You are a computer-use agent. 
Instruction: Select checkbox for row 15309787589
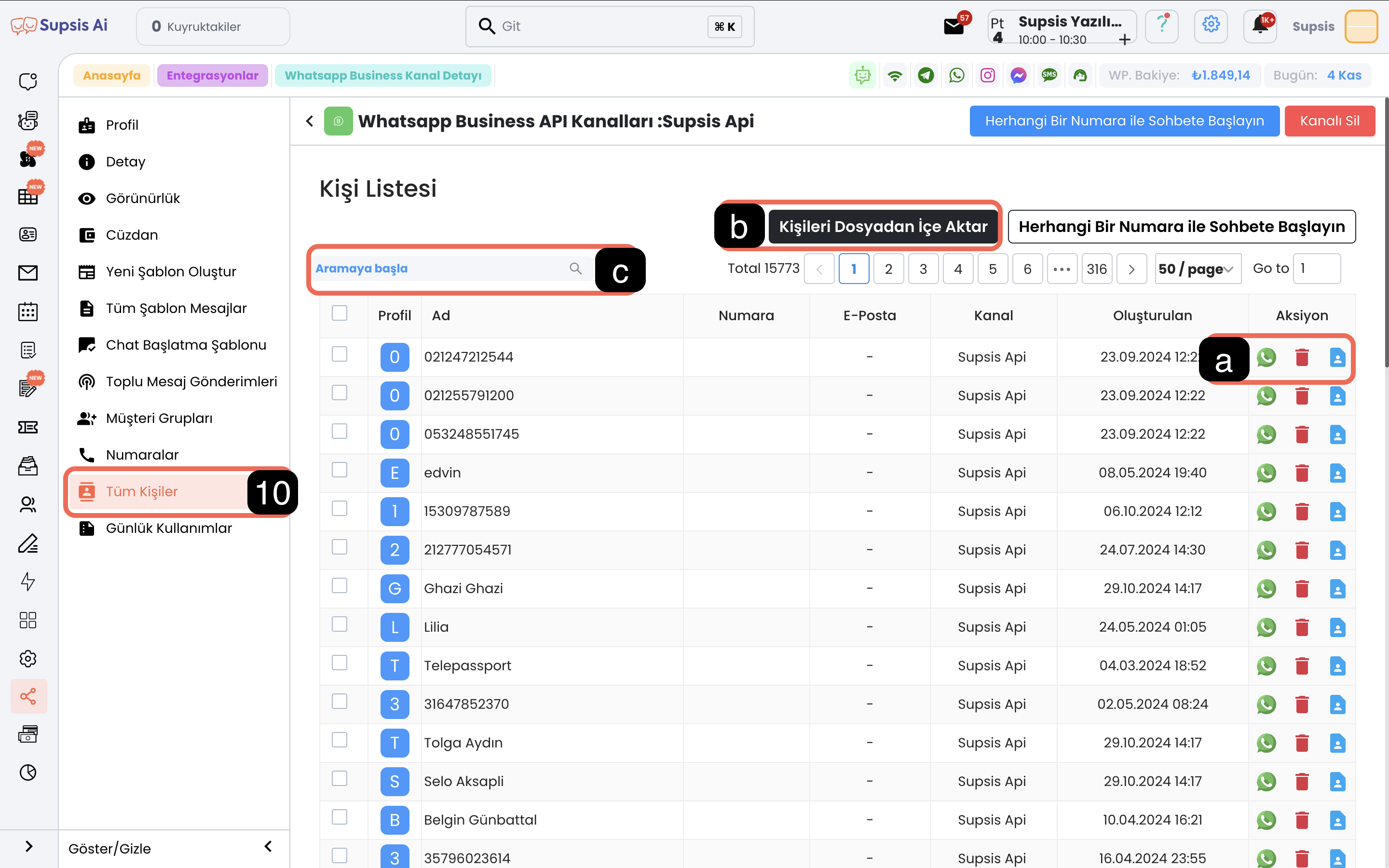tap(340, 509)
